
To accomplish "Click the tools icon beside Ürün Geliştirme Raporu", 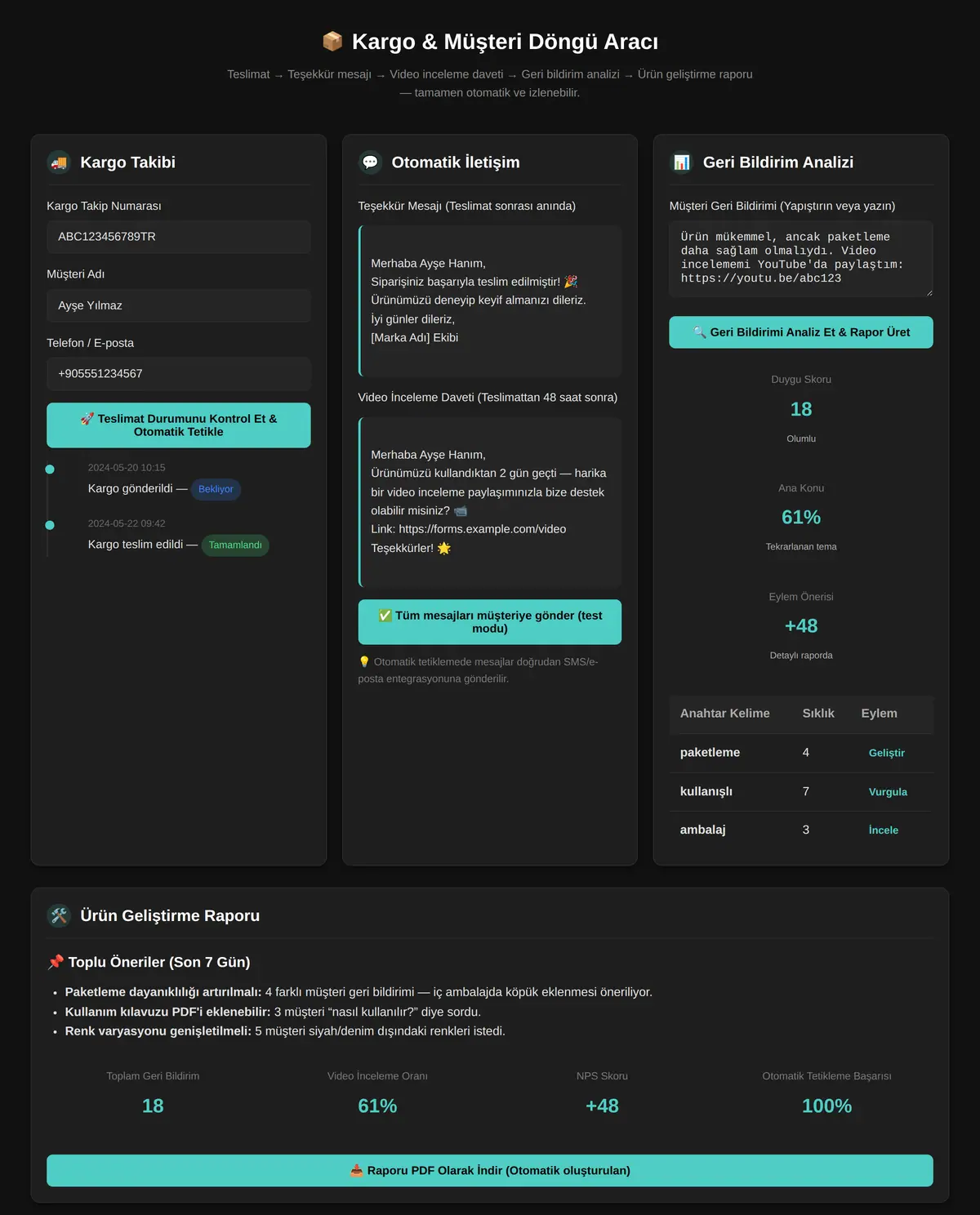I will click(59, 915).
